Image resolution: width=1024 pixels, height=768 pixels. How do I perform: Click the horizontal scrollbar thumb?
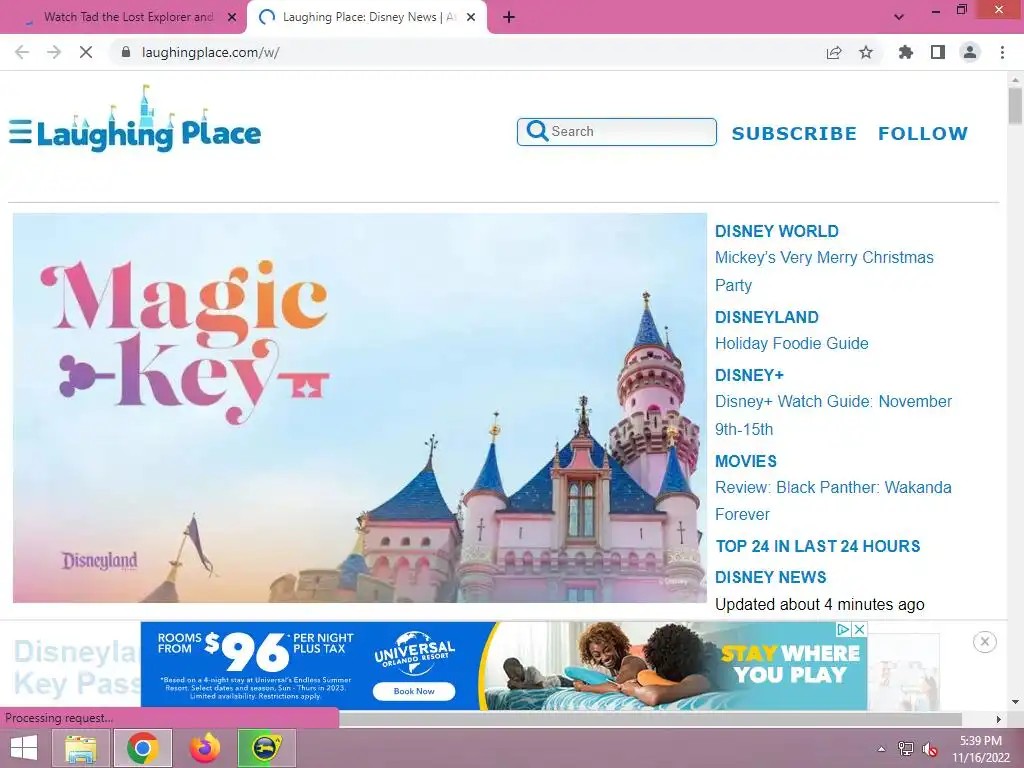(650, 719)
